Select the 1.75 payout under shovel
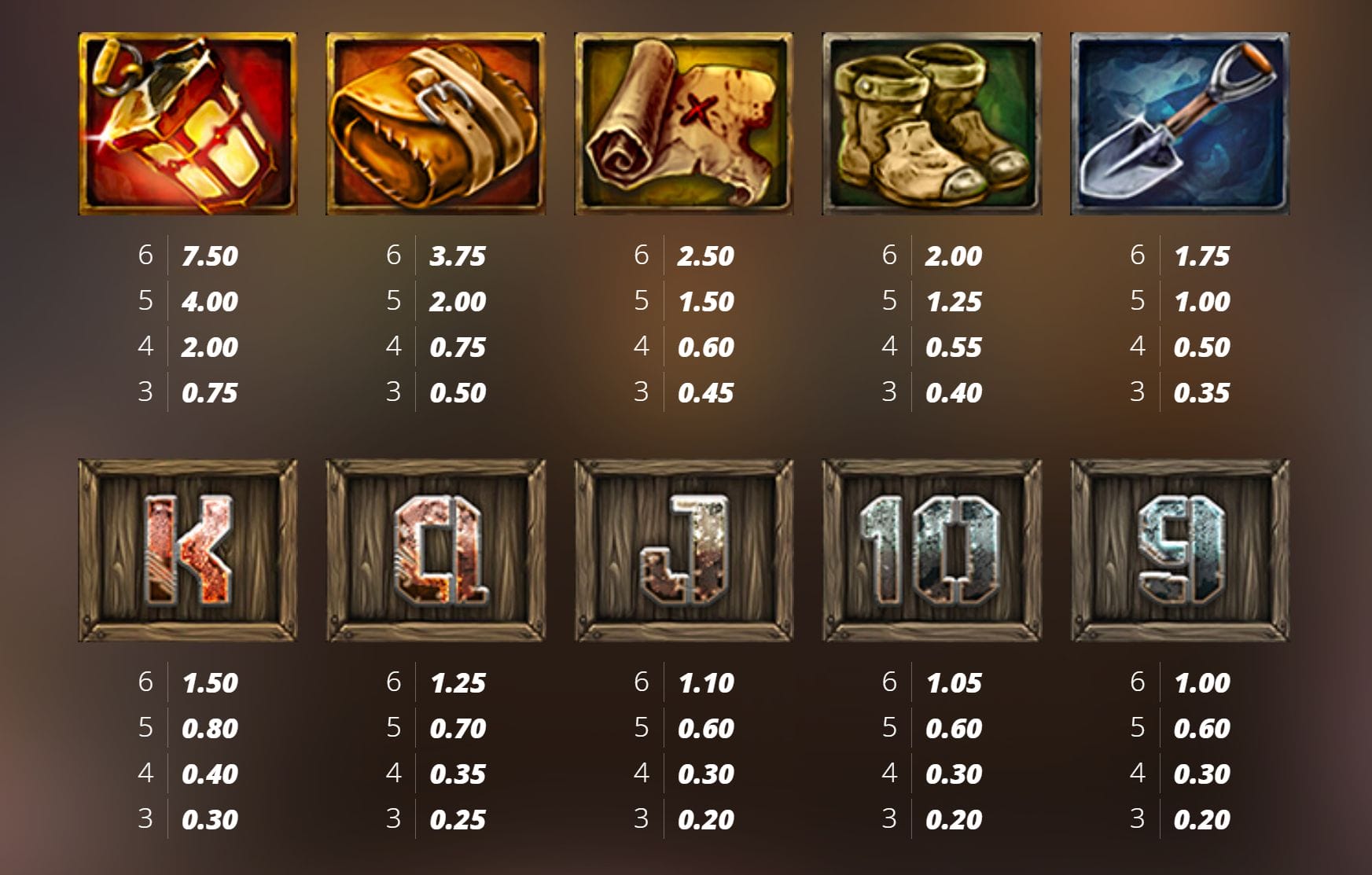Image resolution: width=1372 pixels, height=875 pixels. [x=1202, y=256]
